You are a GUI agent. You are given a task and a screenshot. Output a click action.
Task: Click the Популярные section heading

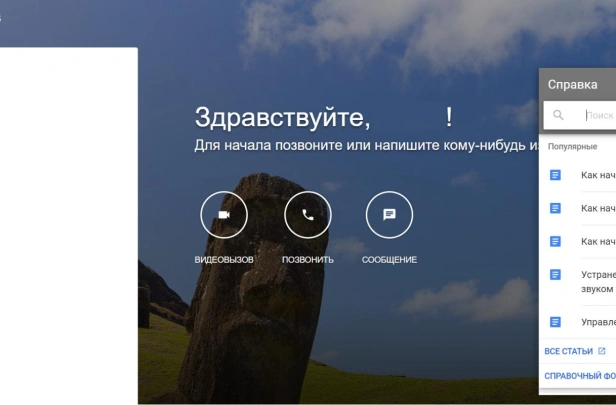pos(572,147)
